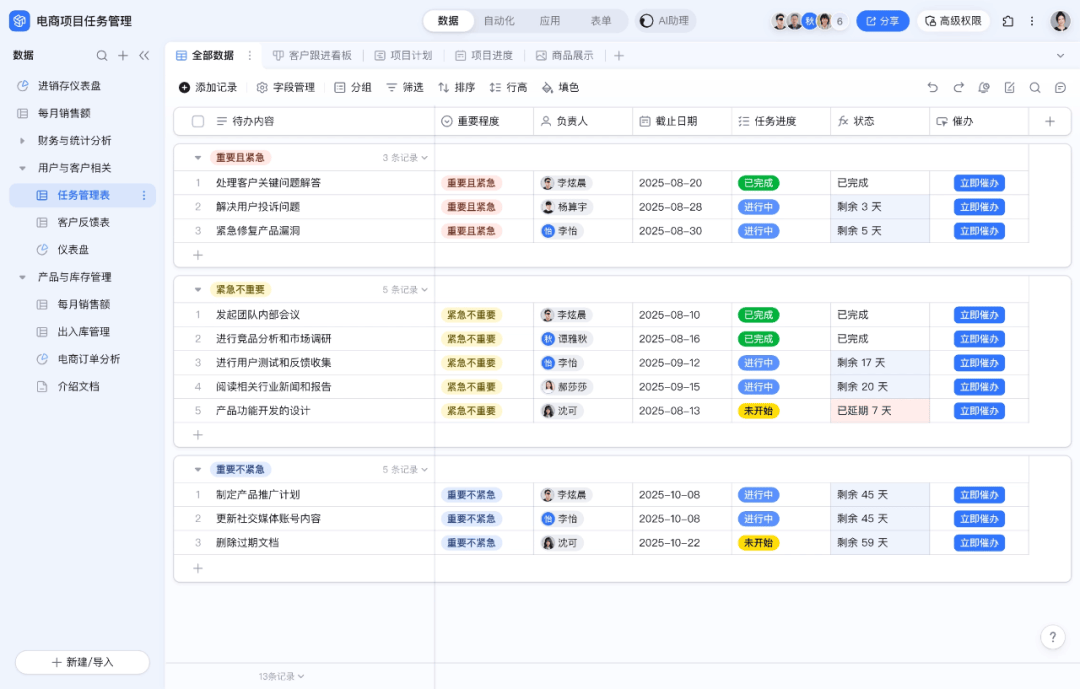The width and height of the screenshot is (1080, 689).
Task: Open 进行中 status on 制定产品推广计划
Action: click(x=757, y=494)
